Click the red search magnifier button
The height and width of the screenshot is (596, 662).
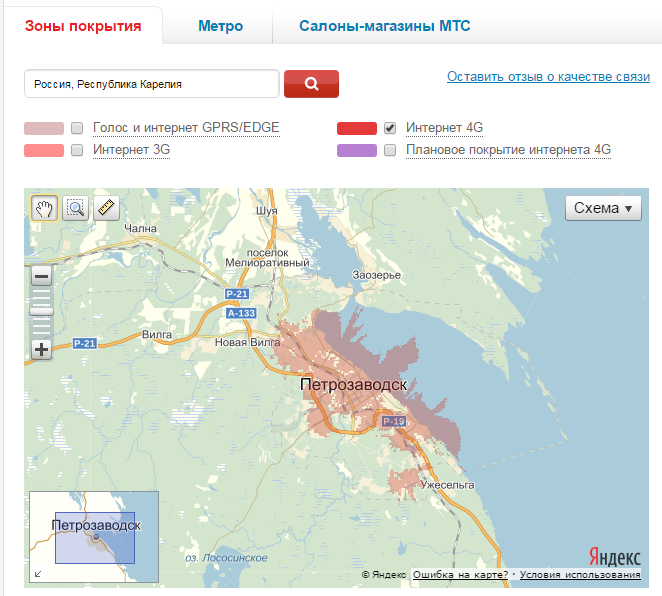pyautogui.click(x=311, y=84)
